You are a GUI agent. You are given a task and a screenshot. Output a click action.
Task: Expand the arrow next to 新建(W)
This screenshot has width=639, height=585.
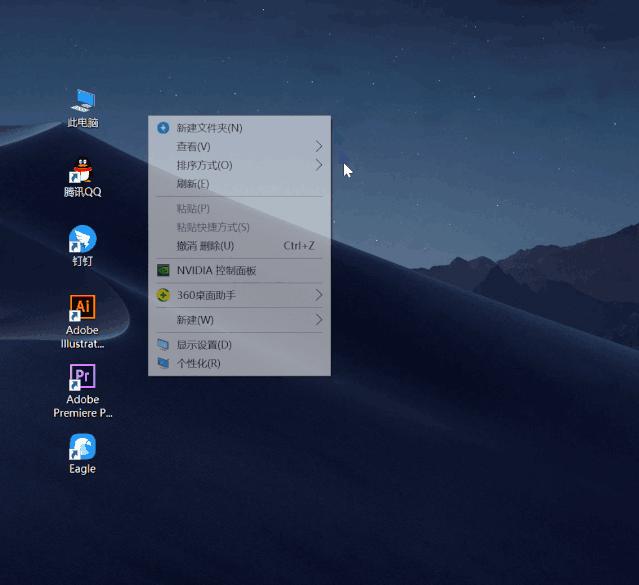click(x=319, y=320)
